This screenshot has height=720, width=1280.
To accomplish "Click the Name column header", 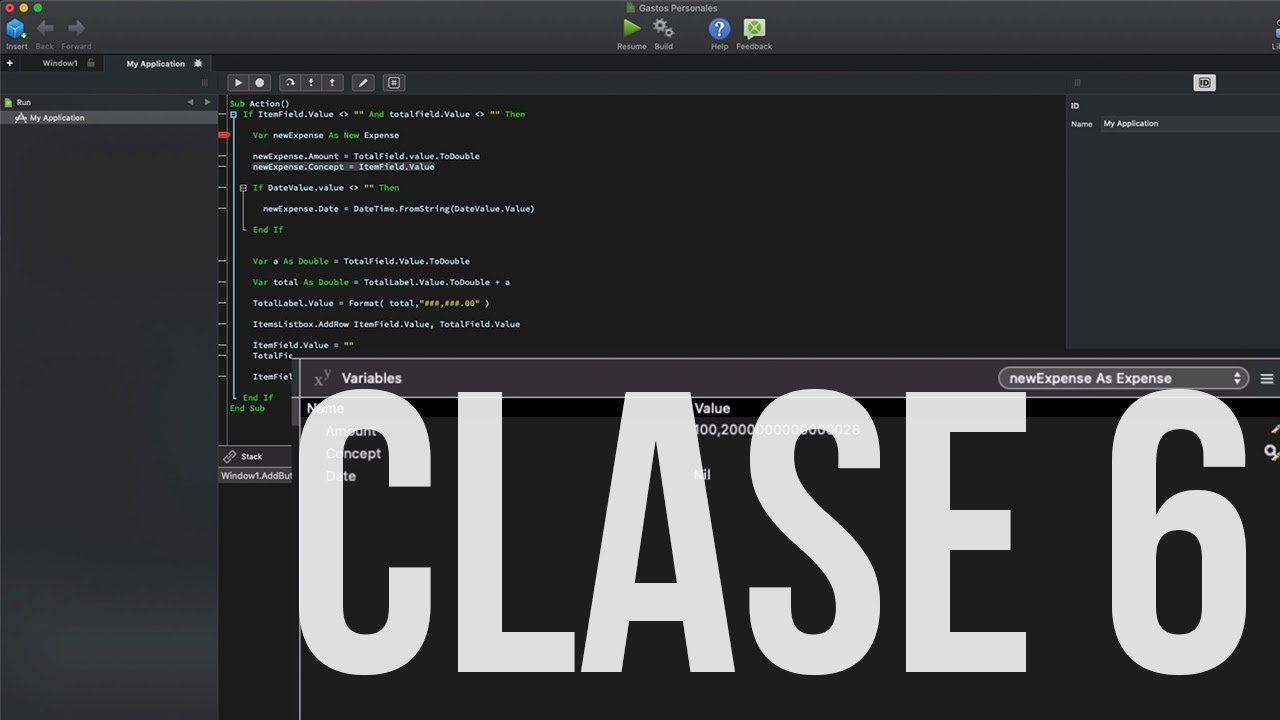I will coord(325,408).
